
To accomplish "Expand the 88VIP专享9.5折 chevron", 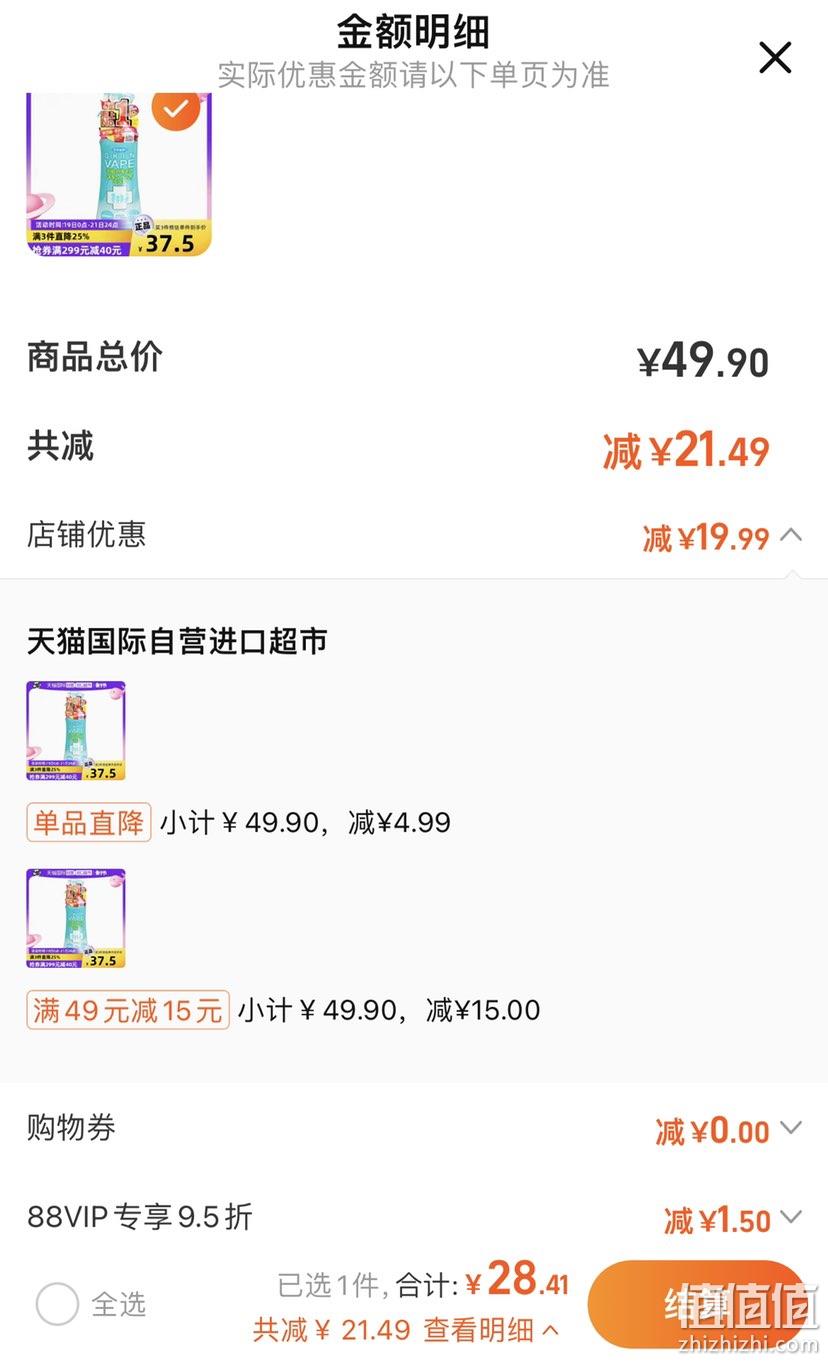I will tap(791, 1218).
